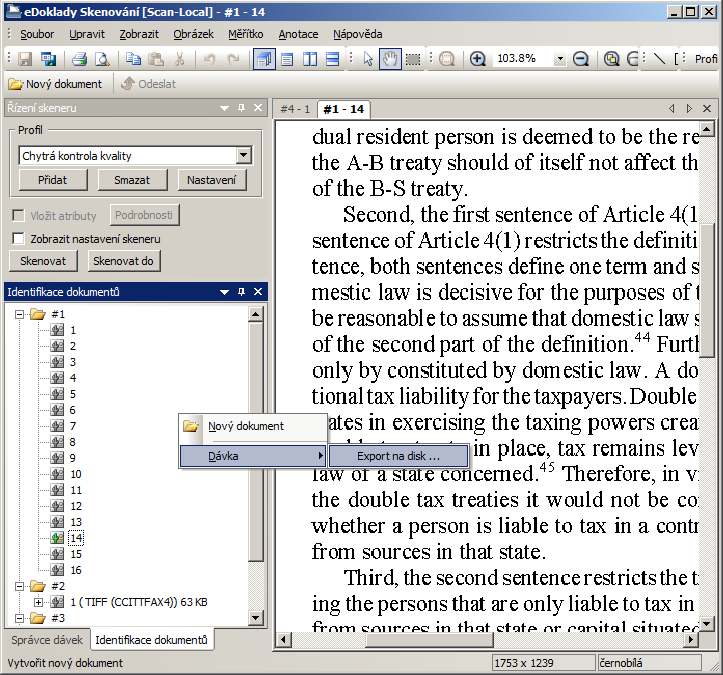
Task: Click the next tab arrow
Action: 690,108
